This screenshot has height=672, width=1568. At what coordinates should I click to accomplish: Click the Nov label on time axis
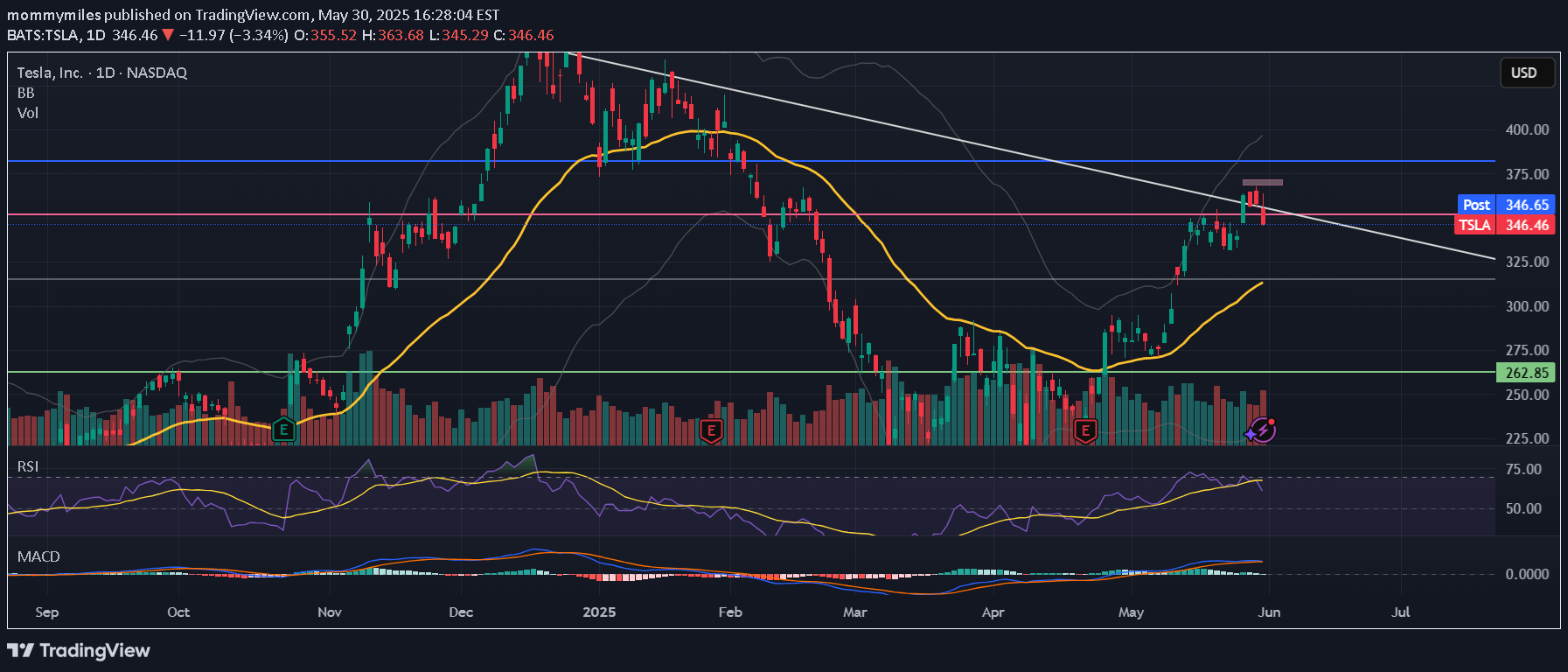[x=330, y=612]
